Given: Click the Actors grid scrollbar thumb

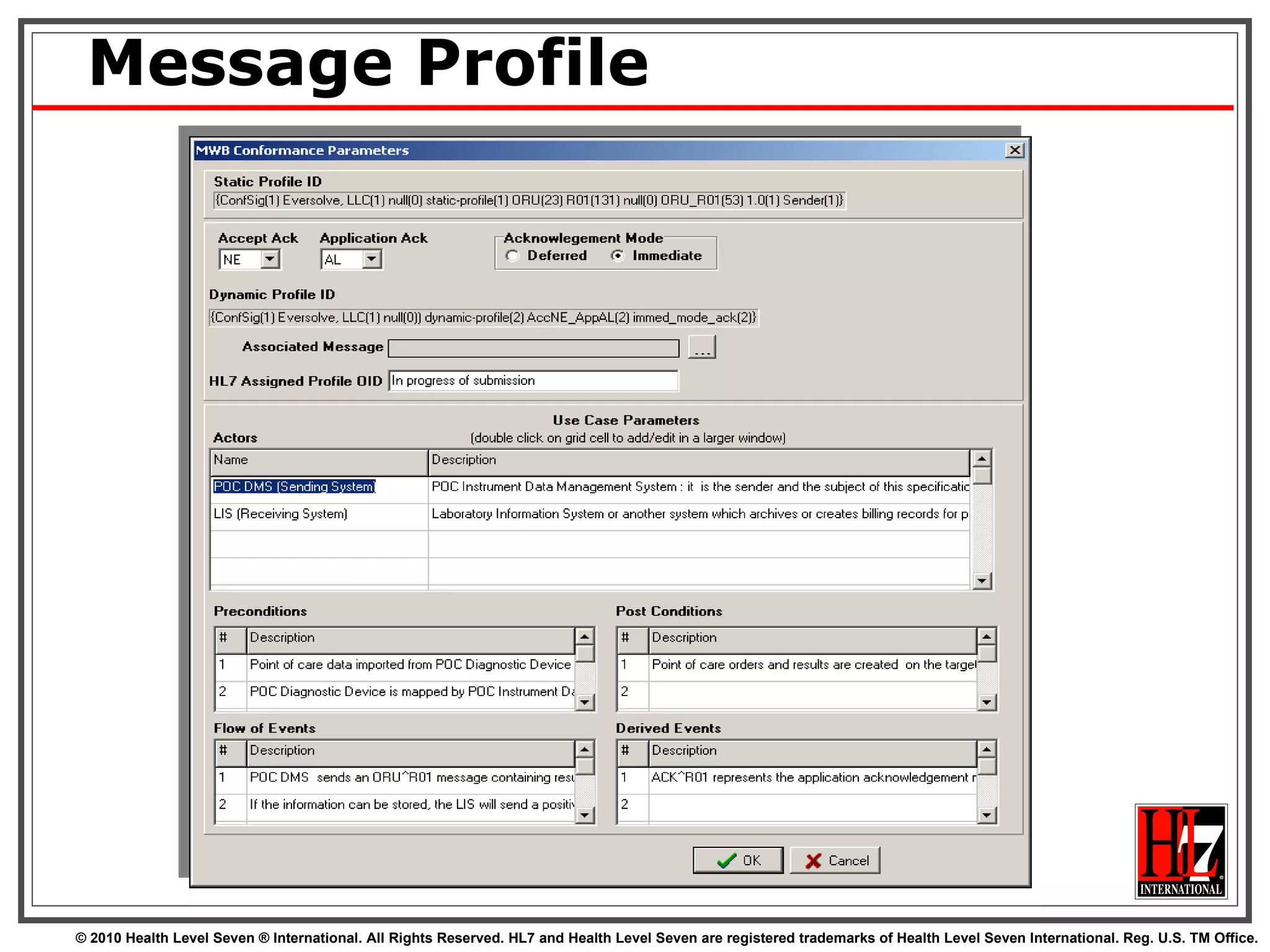Looking at the screenshot, I should pyautogui.click(x=982, y=475).
